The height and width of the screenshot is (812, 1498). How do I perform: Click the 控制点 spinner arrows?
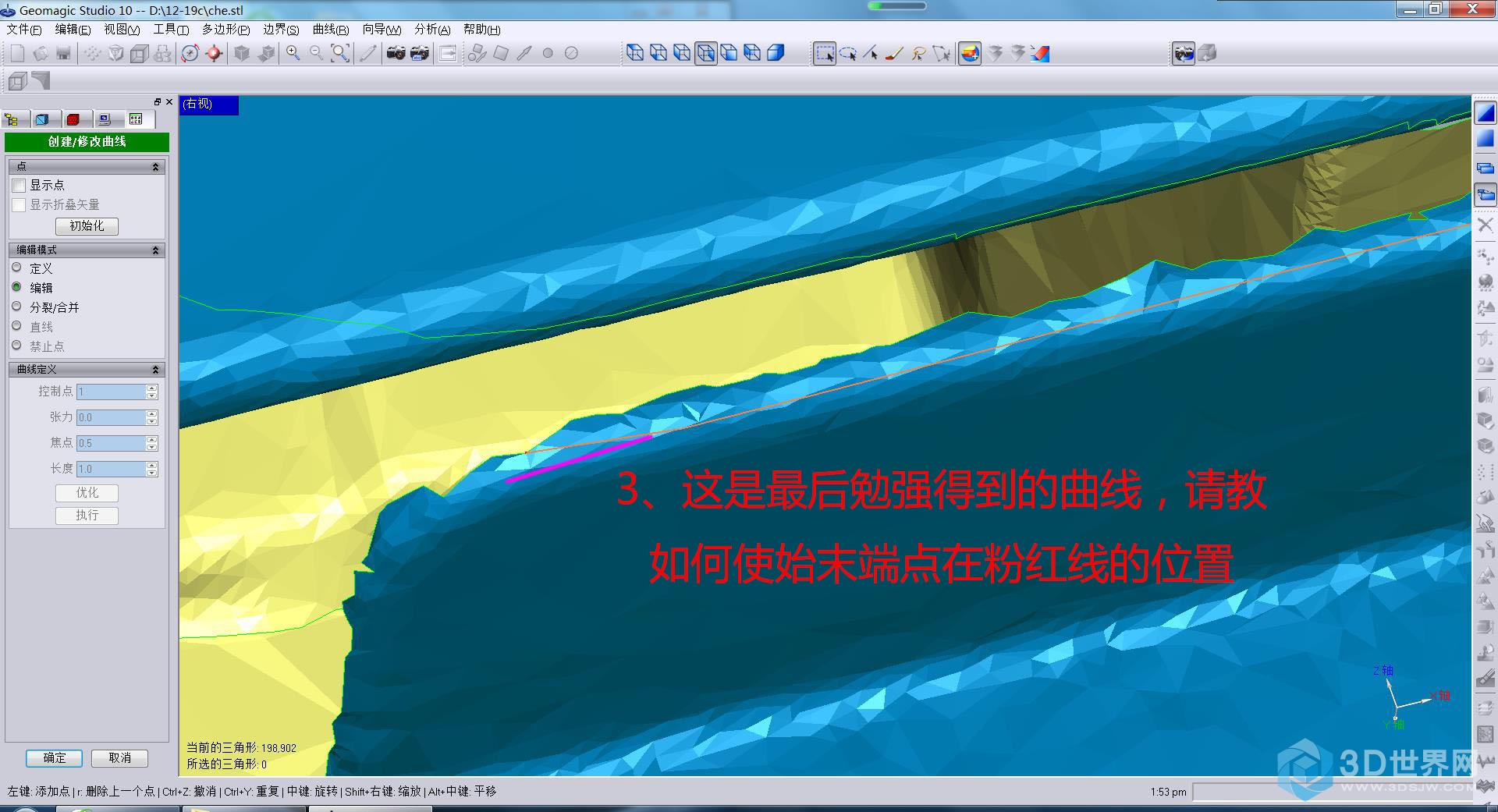click(x=152, y=392)
